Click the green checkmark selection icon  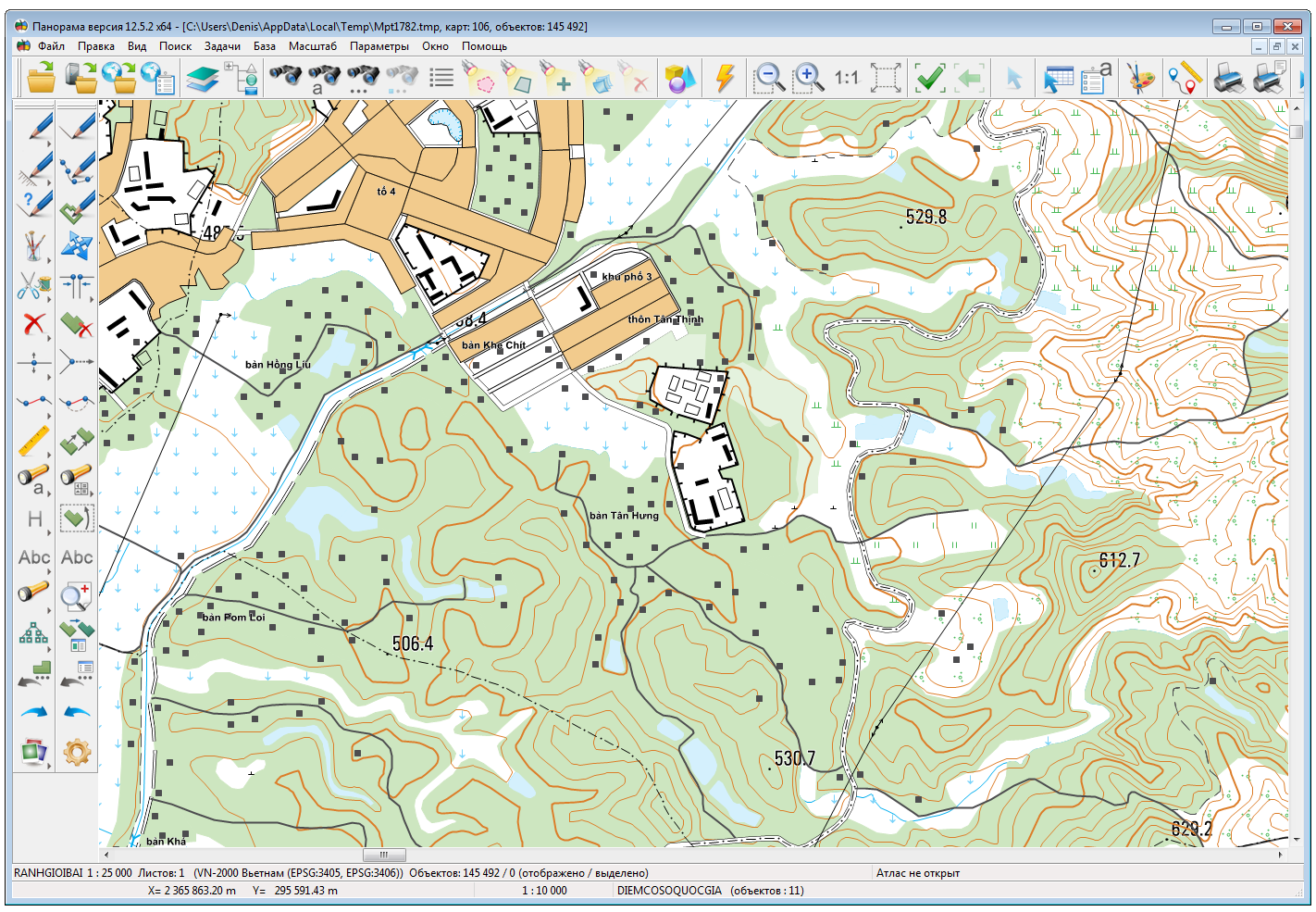point(929,78)
